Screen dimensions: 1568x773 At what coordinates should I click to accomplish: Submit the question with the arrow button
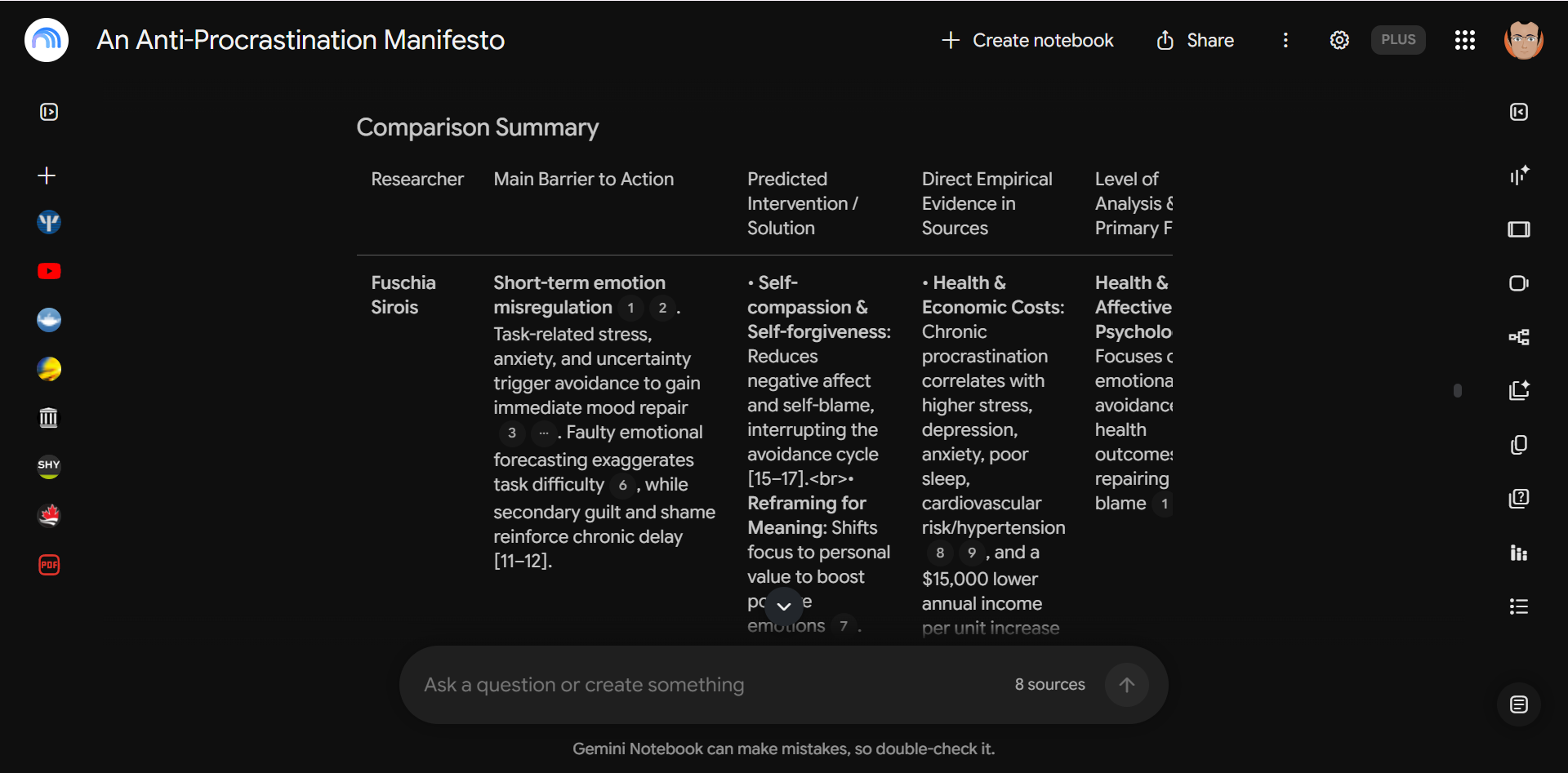1127,685
